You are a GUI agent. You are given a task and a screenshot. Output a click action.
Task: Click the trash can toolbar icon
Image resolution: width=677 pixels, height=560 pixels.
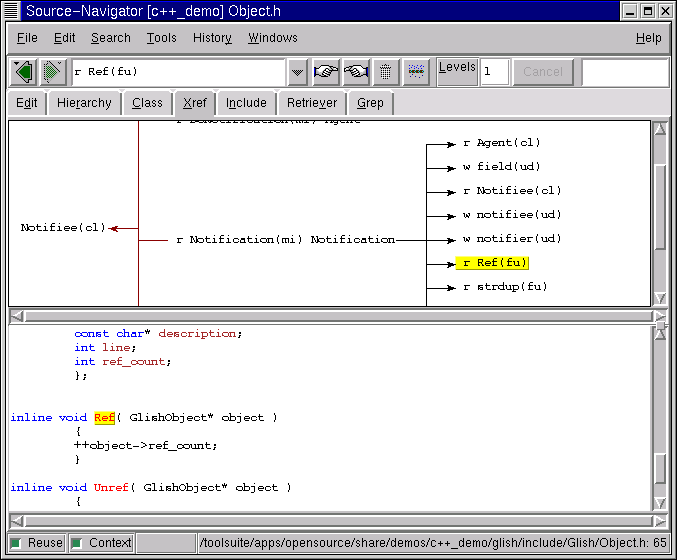[x=386, y=72]
